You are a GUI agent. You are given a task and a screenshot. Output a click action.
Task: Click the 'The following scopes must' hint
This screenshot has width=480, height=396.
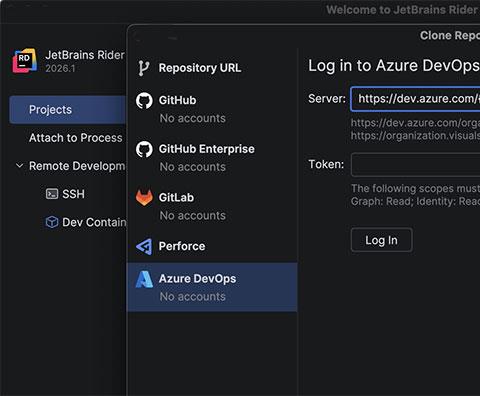(415, 188)
